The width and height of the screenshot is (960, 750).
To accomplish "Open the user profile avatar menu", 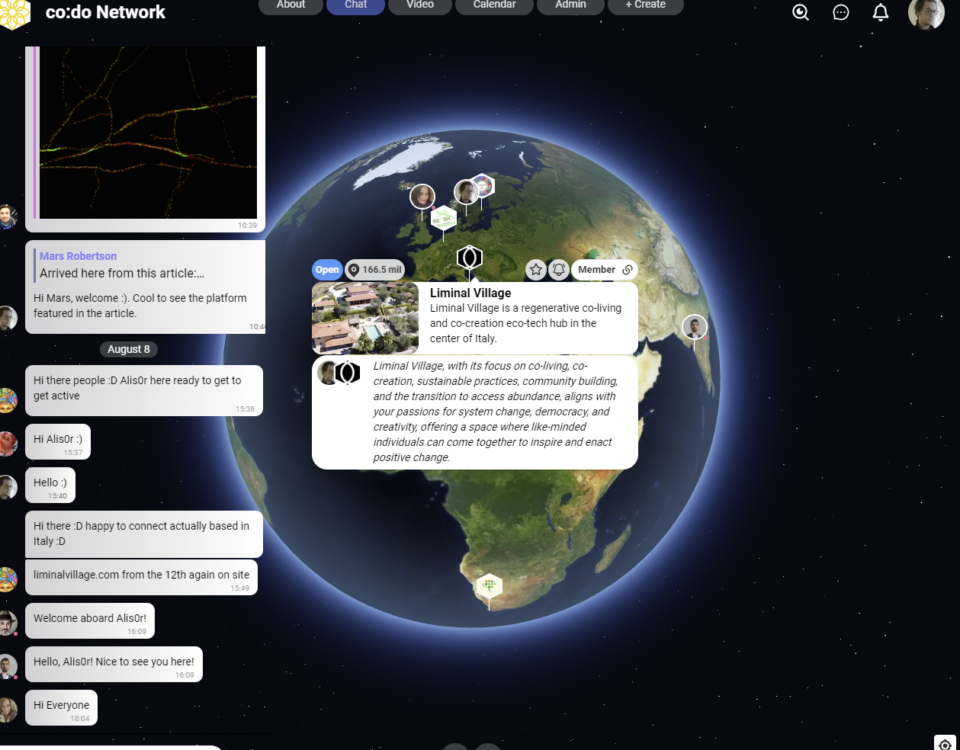I will click(926, 12).
